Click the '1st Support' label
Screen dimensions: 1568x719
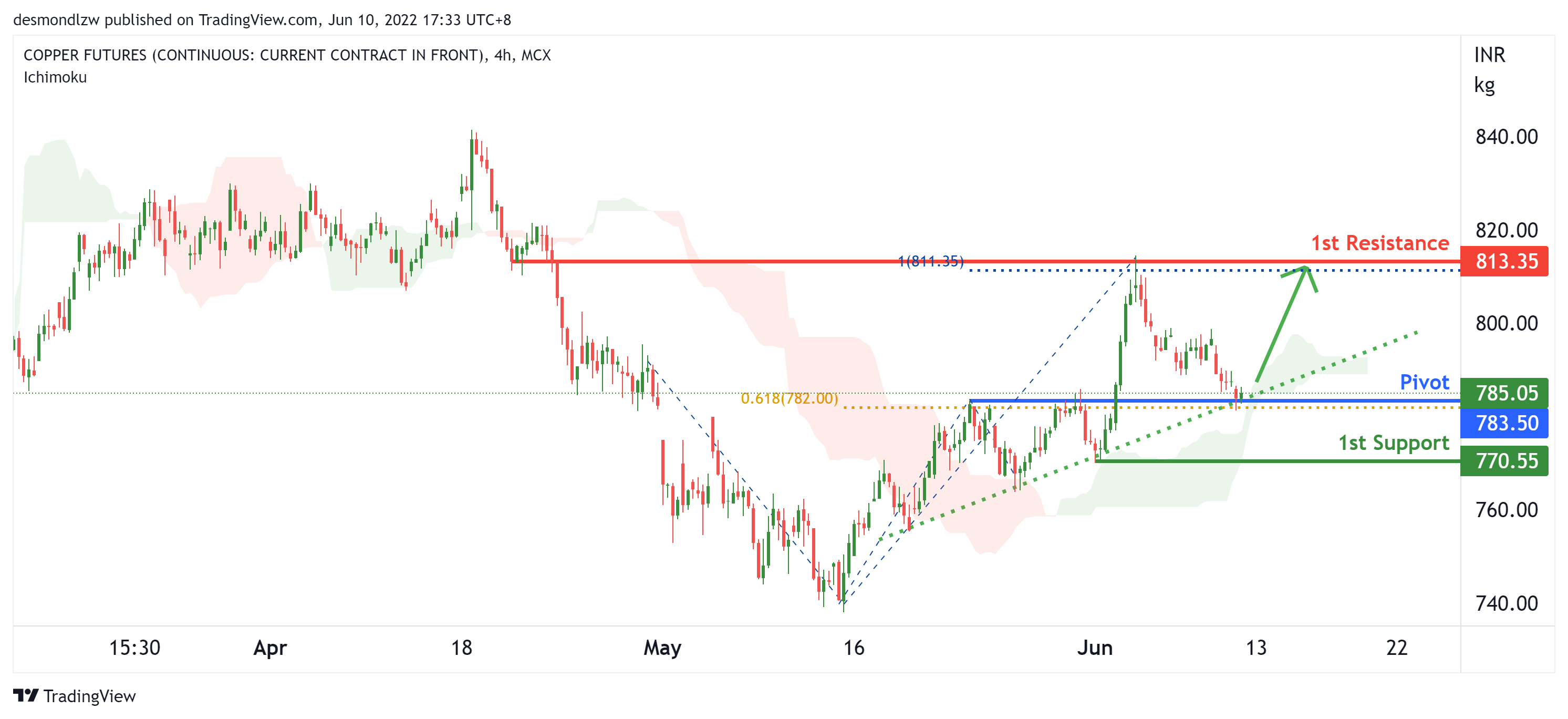[1393, 443]
